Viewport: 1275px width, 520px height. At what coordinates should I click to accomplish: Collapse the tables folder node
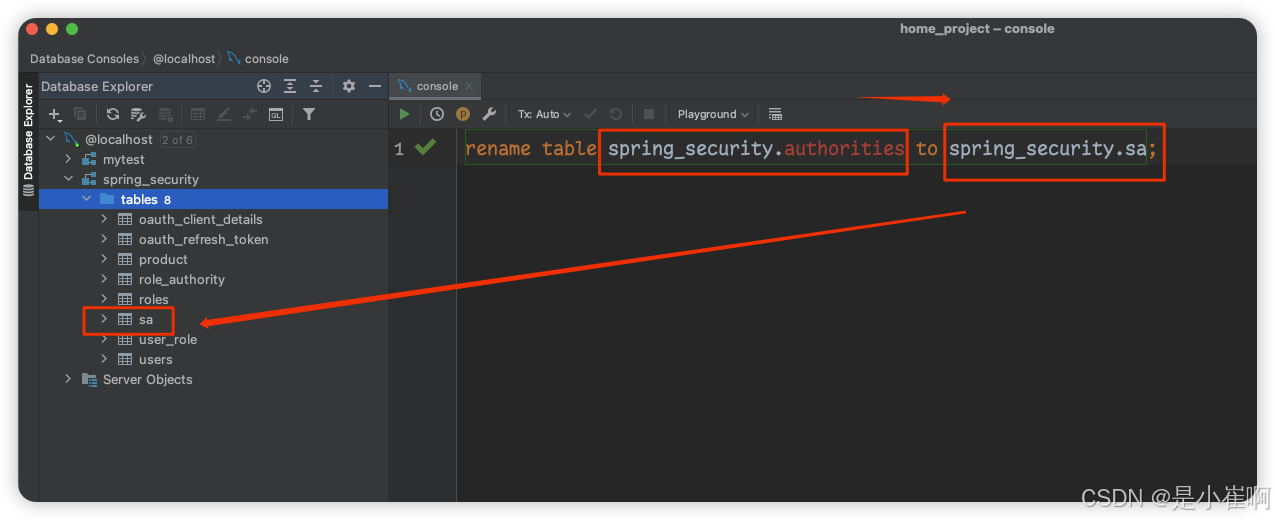[86, 199]
